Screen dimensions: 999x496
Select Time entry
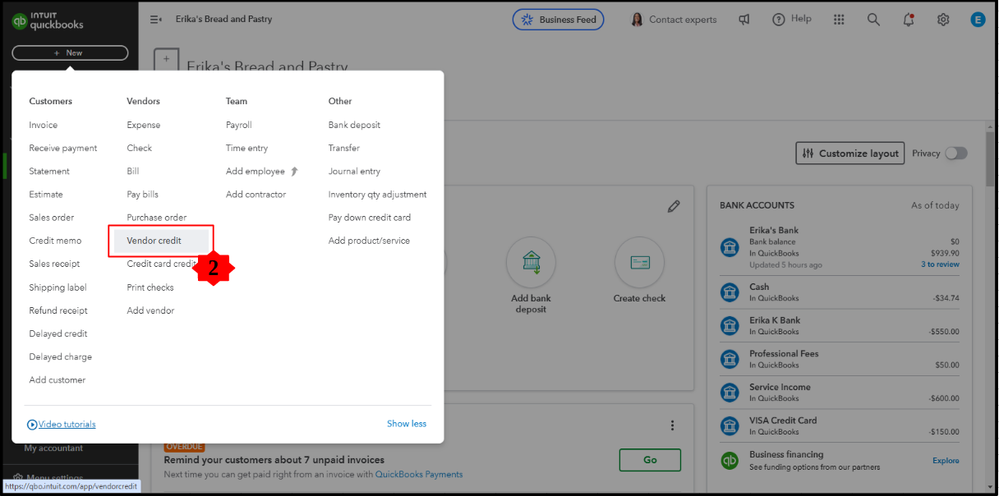point(247,148)
